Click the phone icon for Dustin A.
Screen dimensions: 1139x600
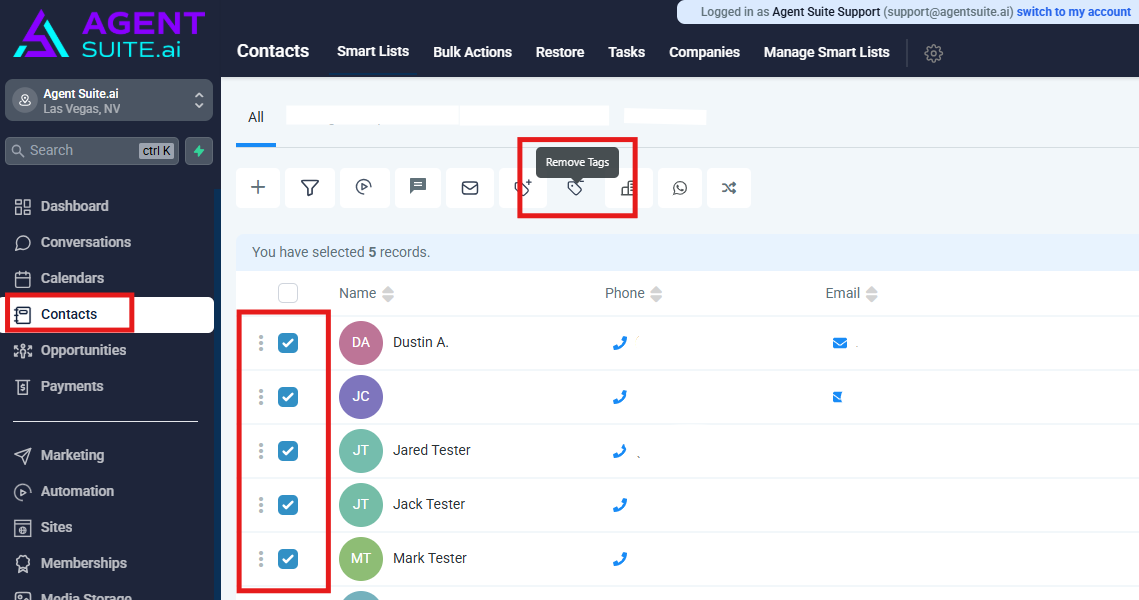[620, 343]
